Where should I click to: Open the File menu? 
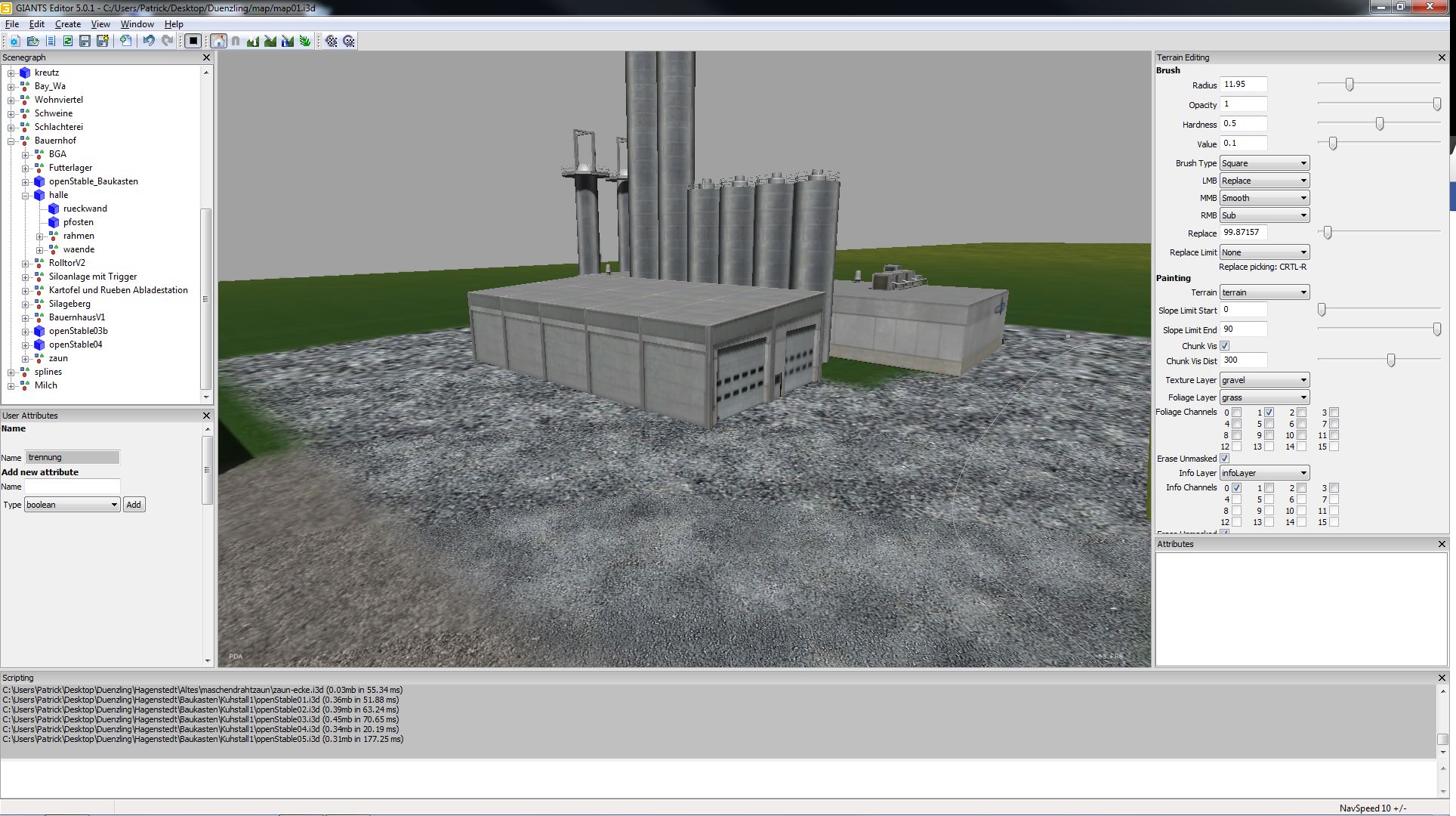pos(12,24)
